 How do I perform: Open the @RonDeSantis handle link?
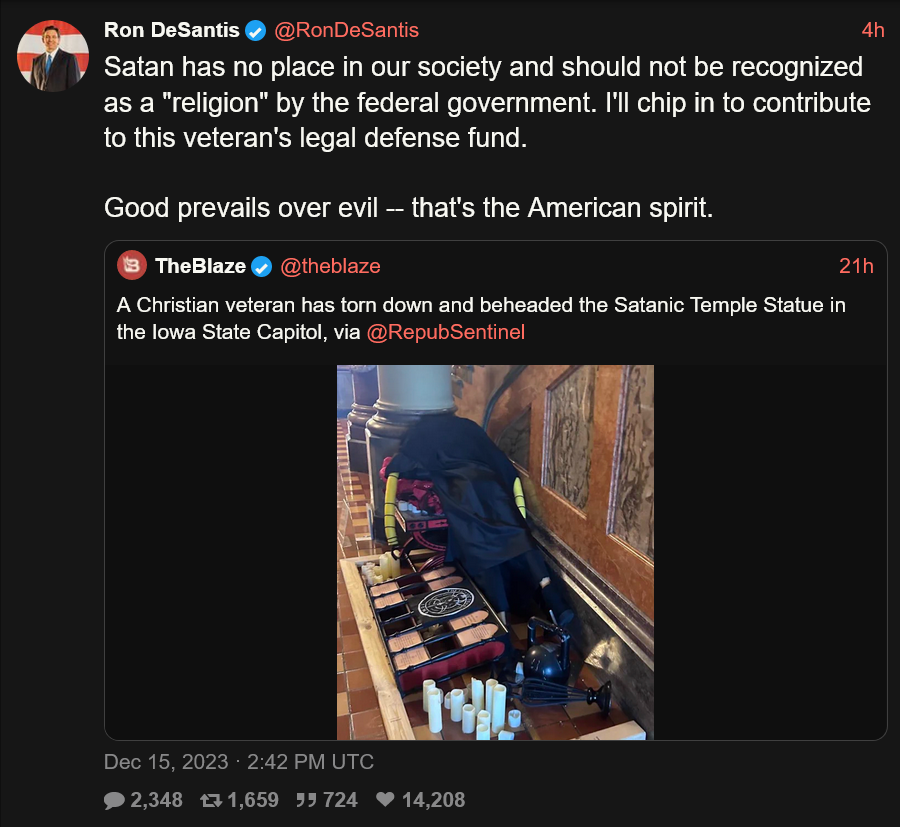point(347,30)
